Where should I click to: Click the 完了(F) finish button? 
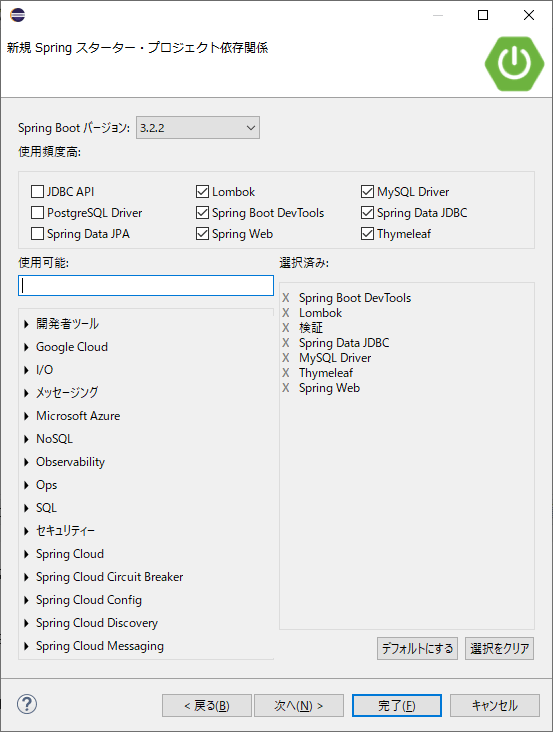click(x=397, y=705)
